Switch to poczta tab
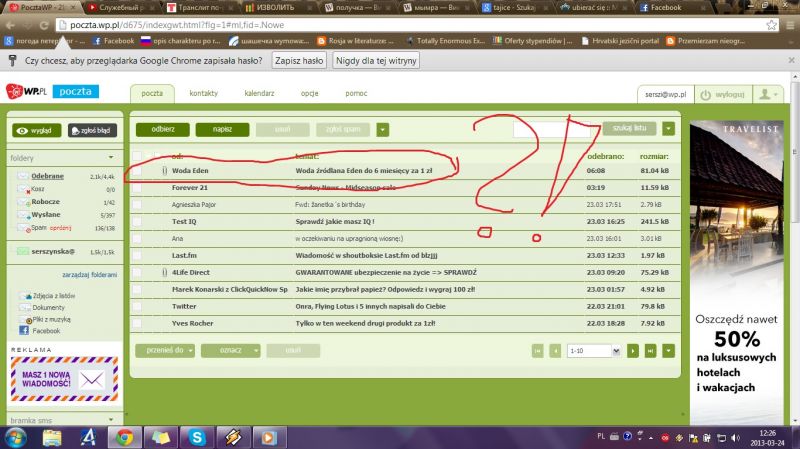 [x=152, y=93]
